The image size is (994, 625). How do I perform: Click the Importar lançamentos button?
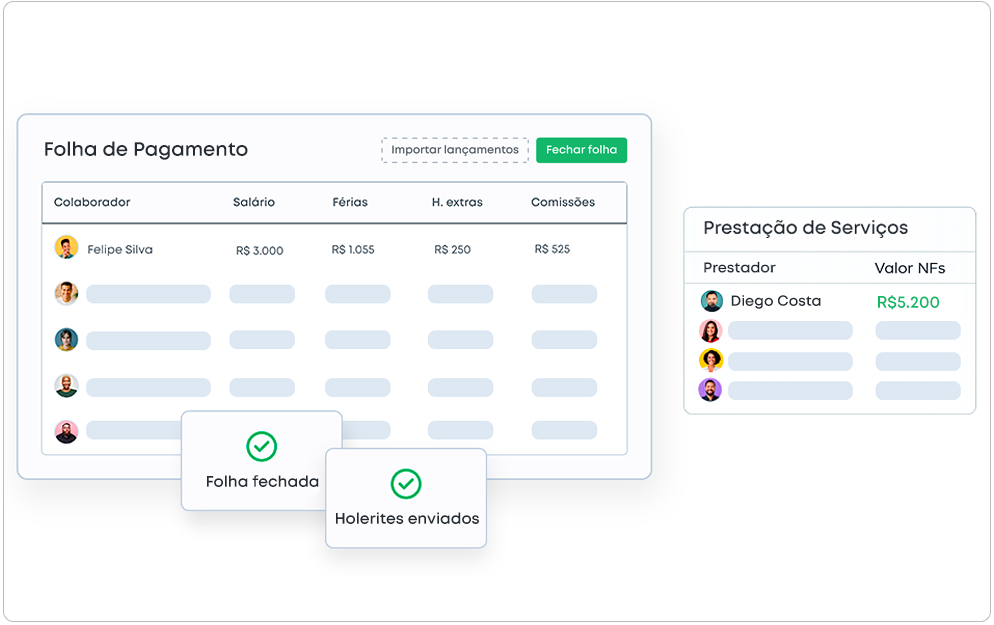pyautogui.click(x=455, y=150)
